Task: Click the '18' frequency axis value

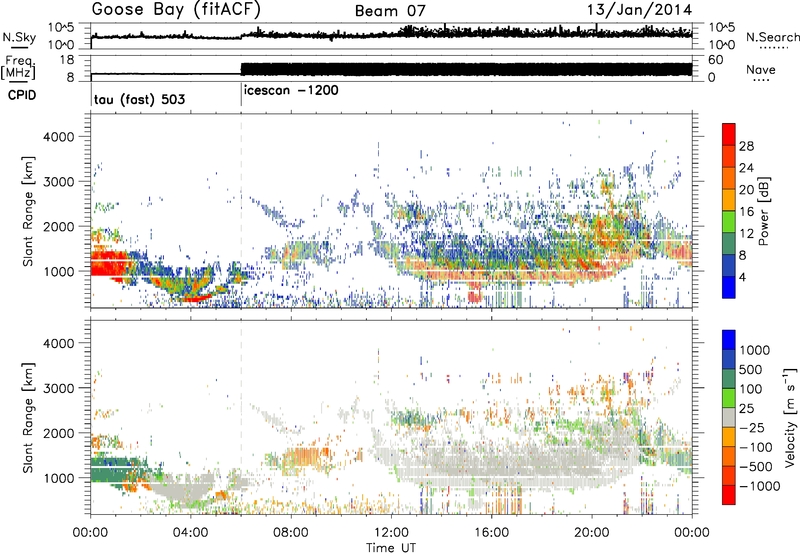Action: [67, 60]
